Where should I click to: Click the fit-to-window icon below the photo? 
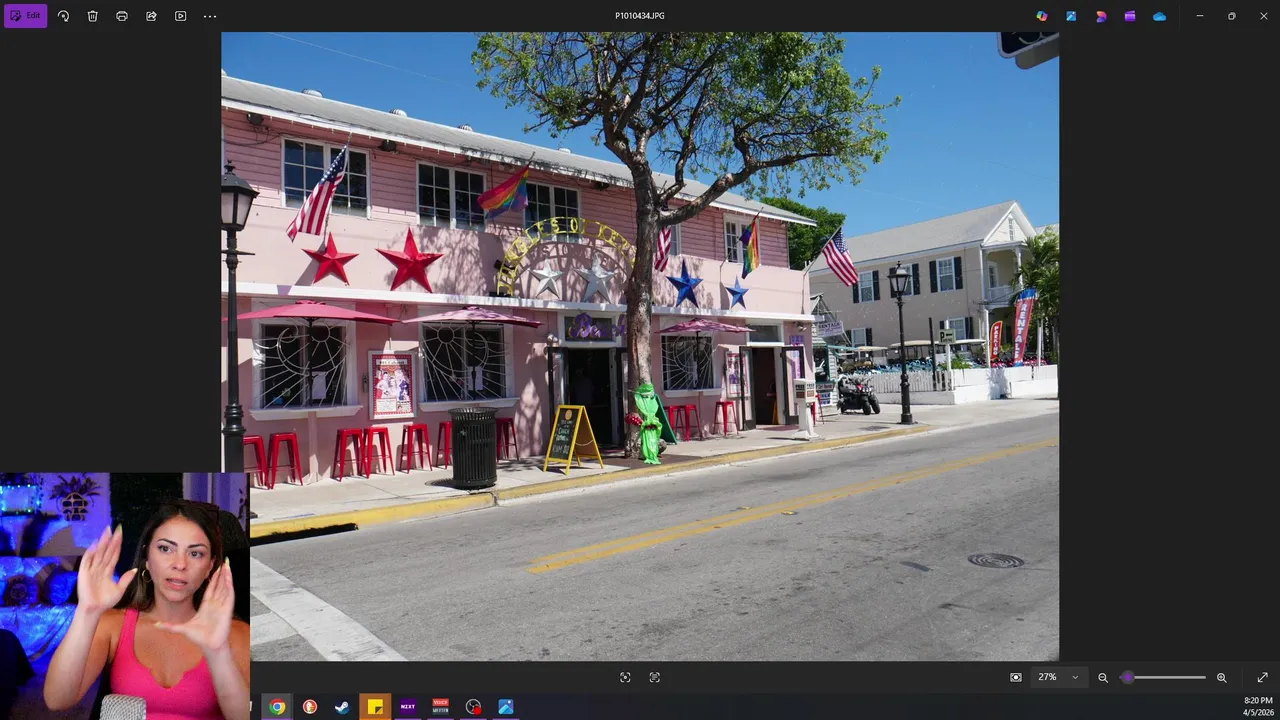[625, 677]
